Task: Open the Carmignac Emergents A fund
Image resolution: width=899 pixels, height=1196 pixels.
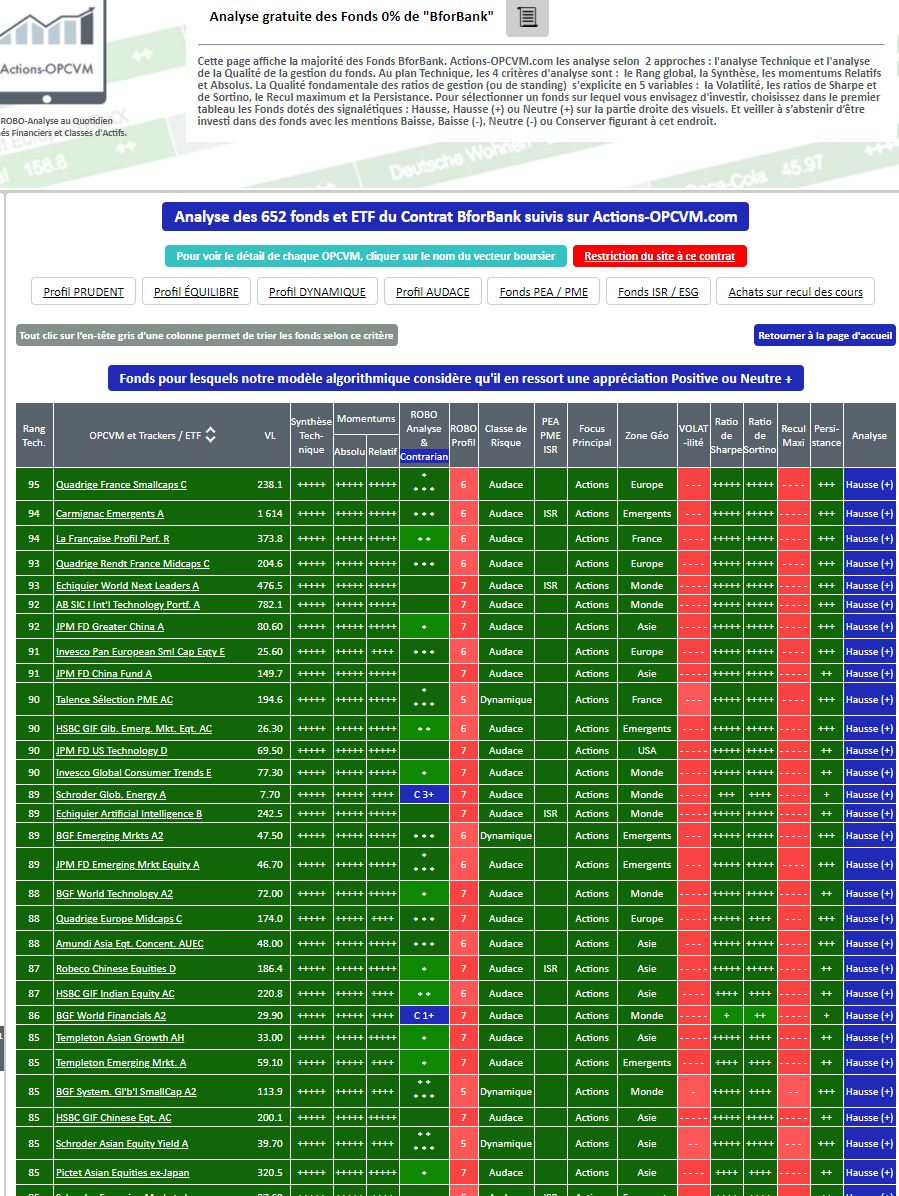Action: tap(110, 513)
